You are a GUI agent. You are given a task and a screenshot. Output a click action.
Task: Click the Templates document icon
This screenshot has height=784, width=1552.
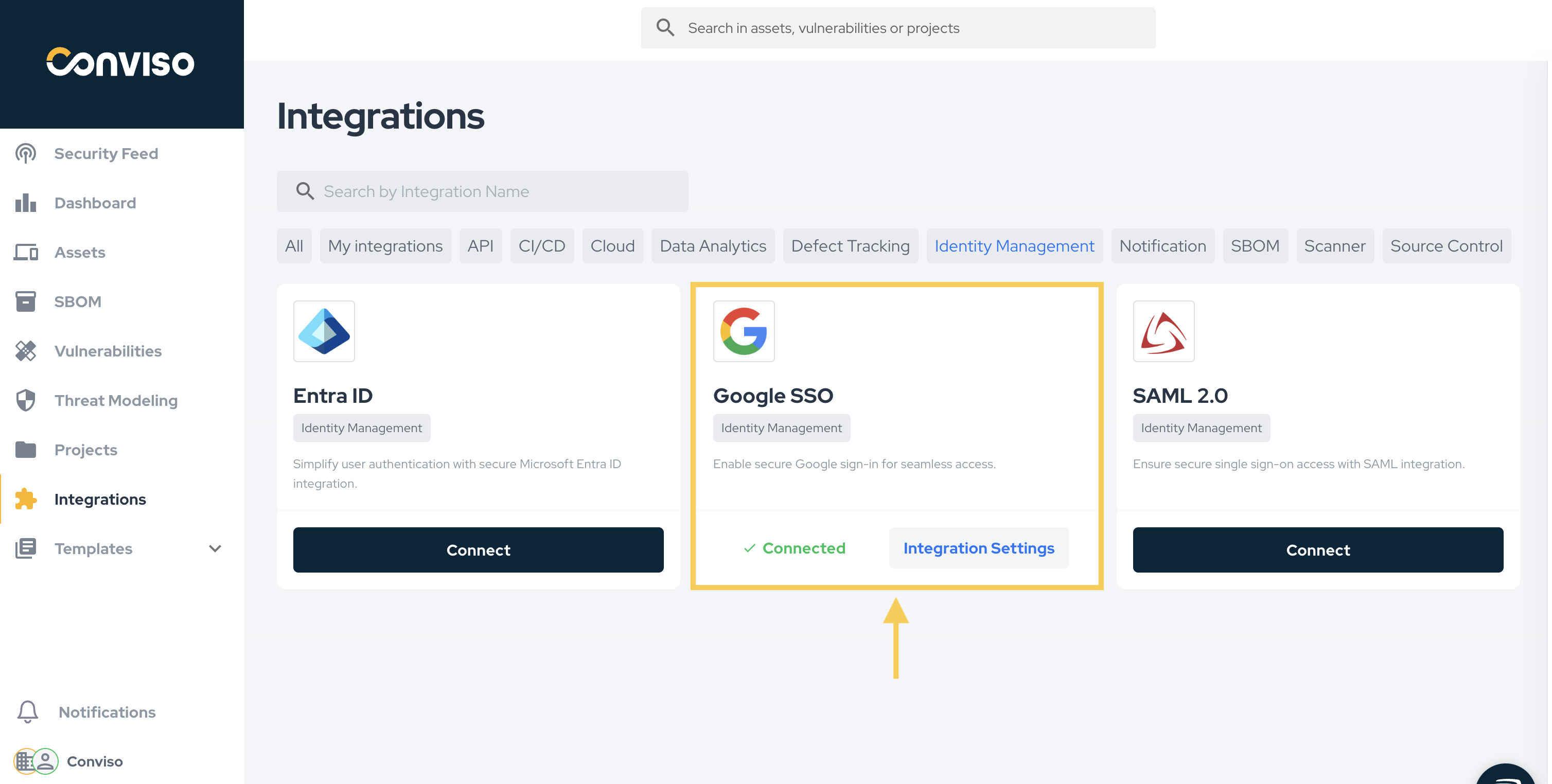tap(25, 548)
